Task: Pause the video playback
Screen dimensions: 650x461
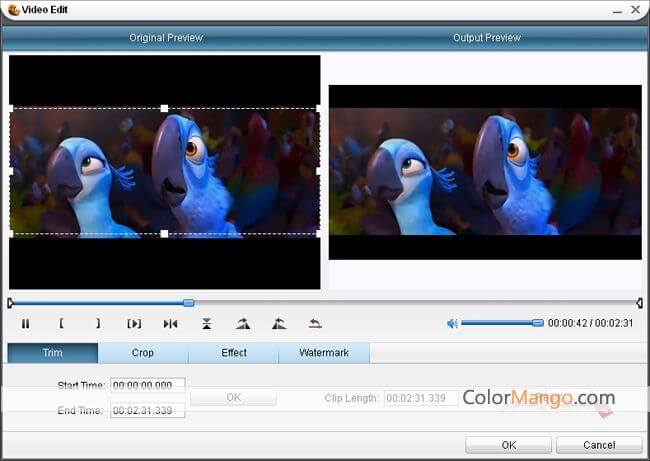Action: coord(25,324)
